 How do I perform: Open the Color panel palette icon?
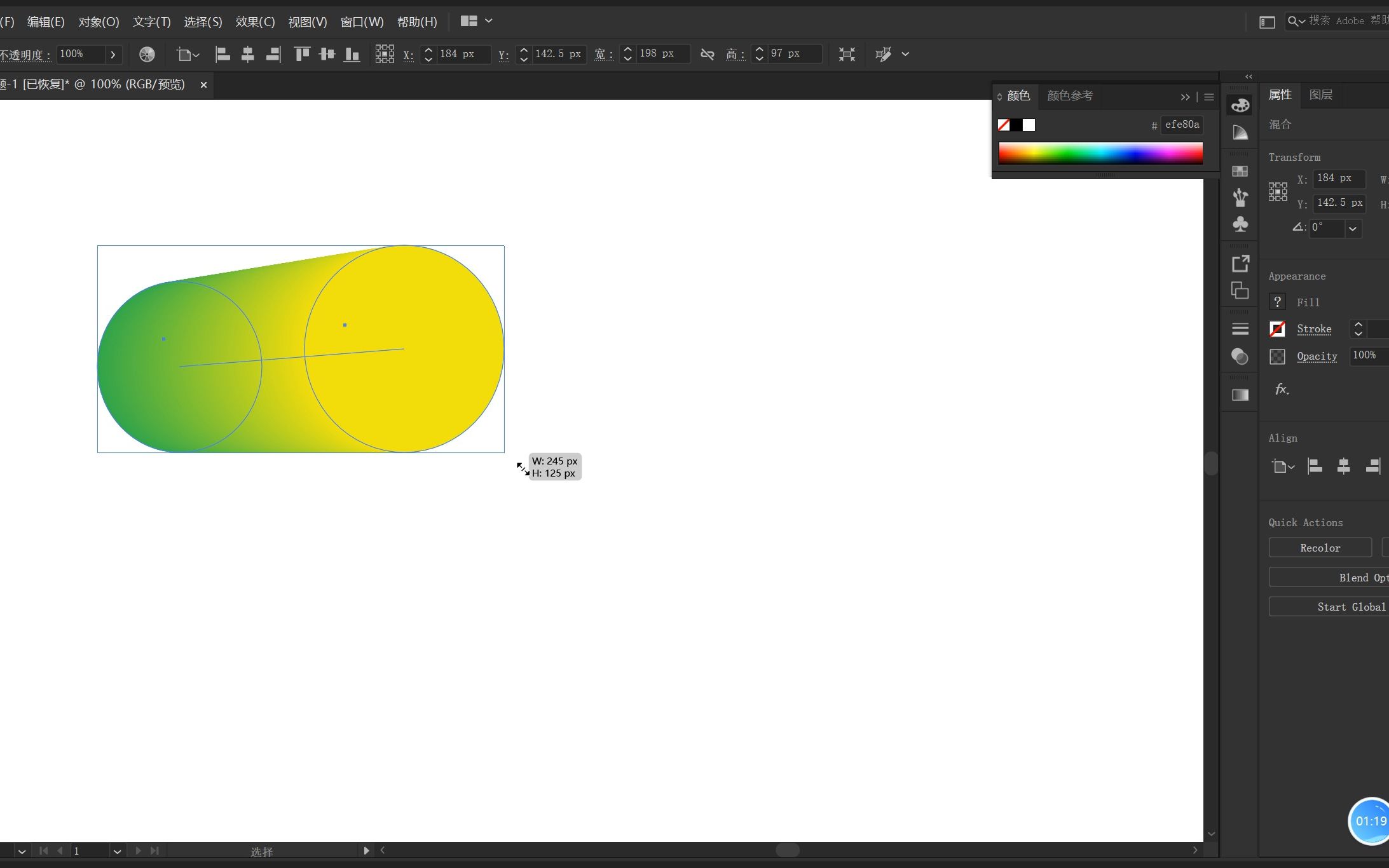(x=1240, y=105)
